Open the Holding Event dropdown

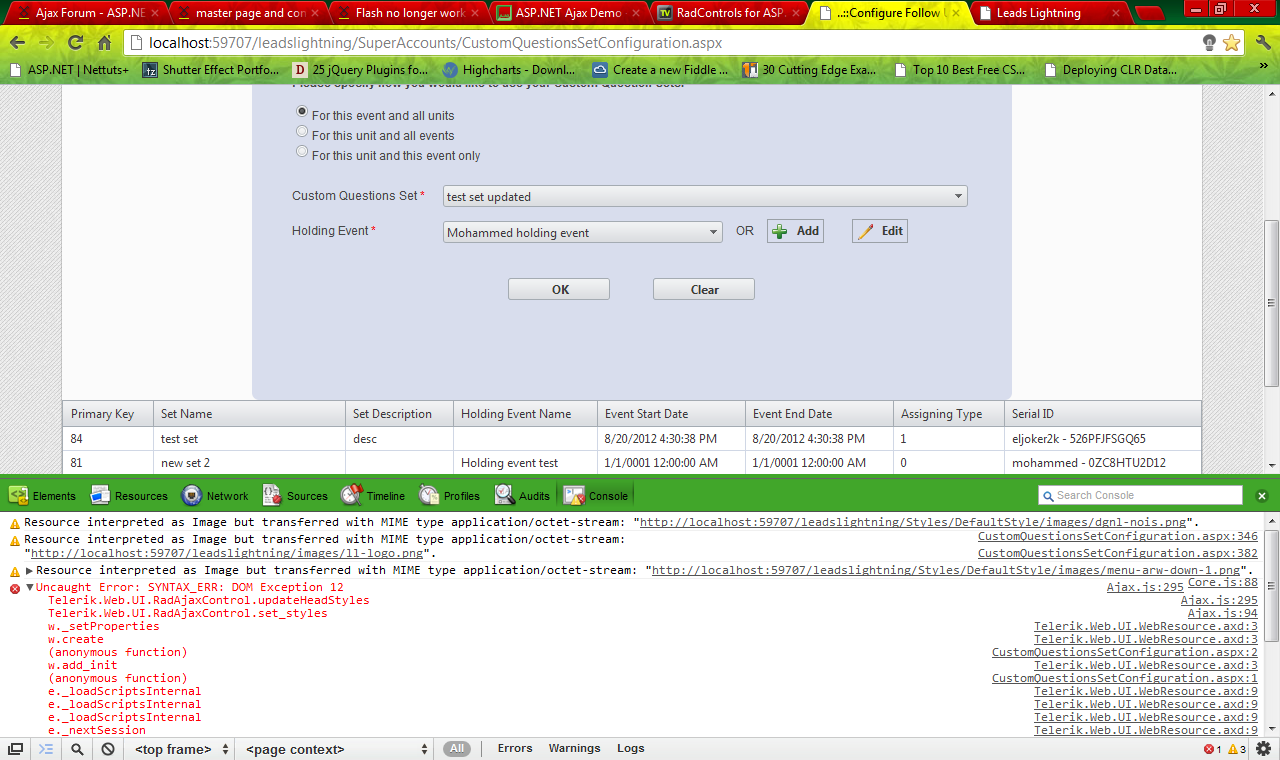pos(582,232)
